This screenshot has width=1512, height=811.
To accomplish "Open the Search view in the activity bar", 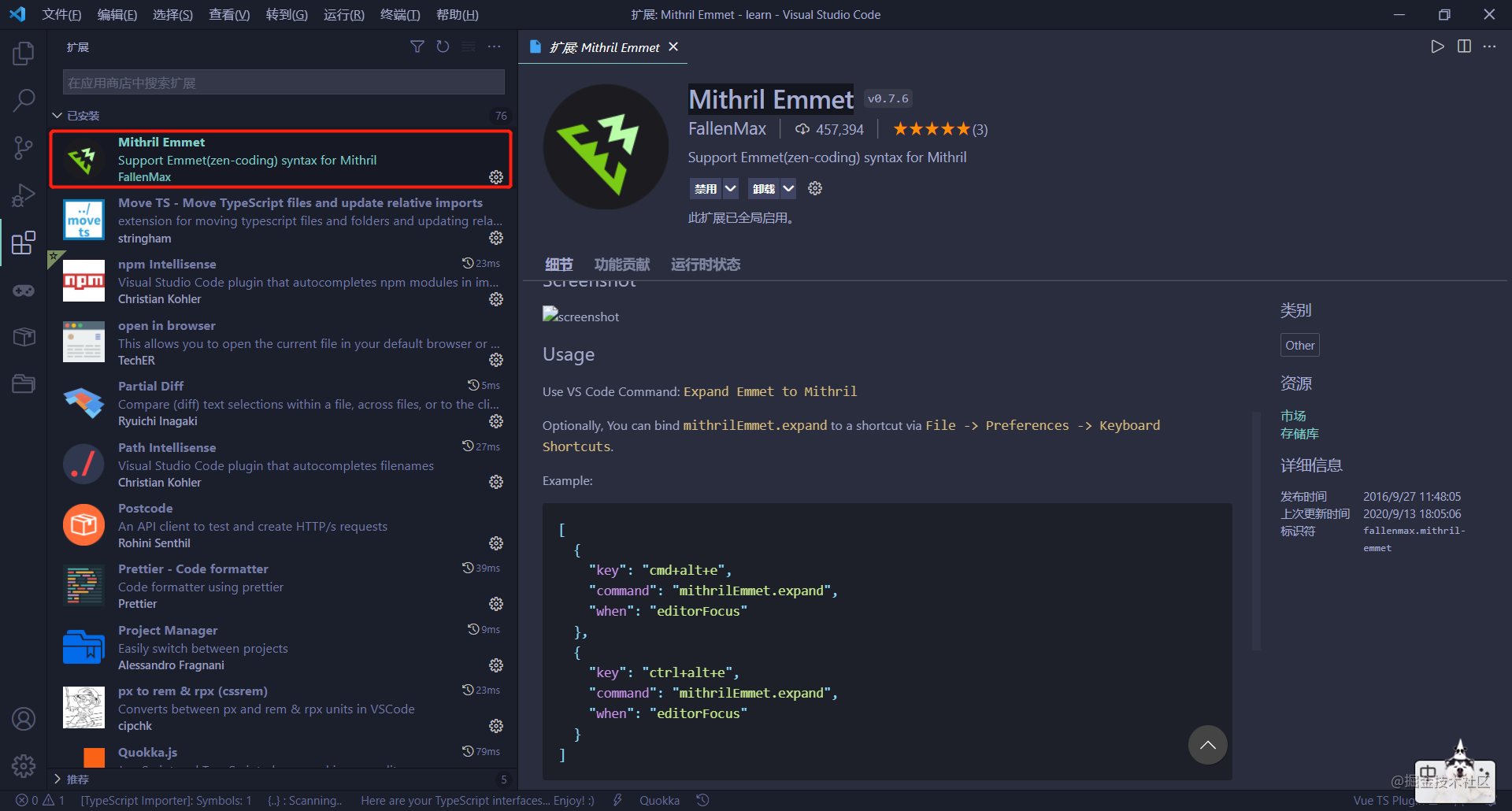I will 24,100.
